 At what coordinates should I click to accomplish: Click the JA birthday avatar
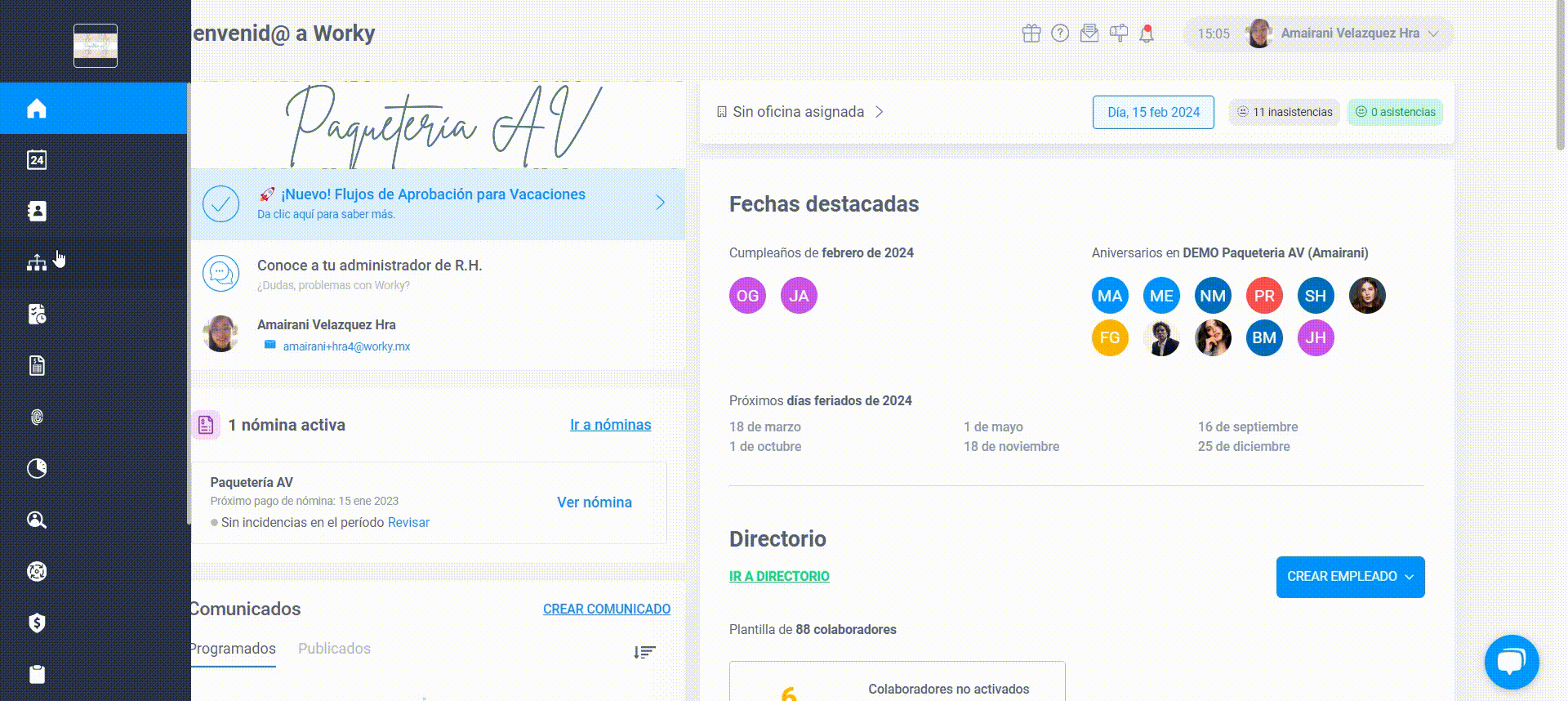[x=799, y=296]
